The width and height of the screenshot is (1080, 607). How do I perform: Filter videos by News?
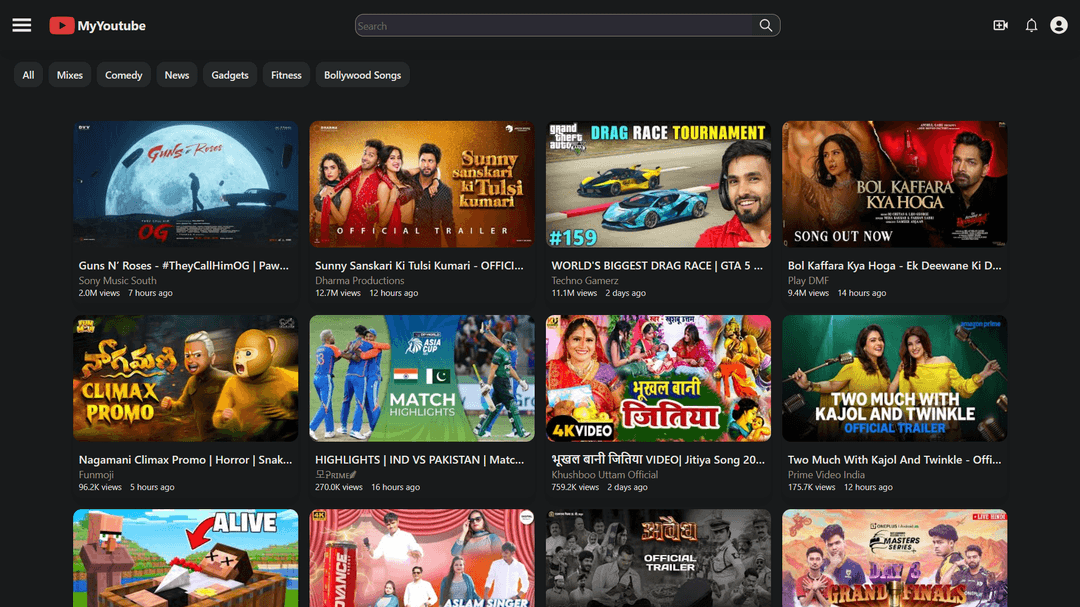(x=177, y=75)
